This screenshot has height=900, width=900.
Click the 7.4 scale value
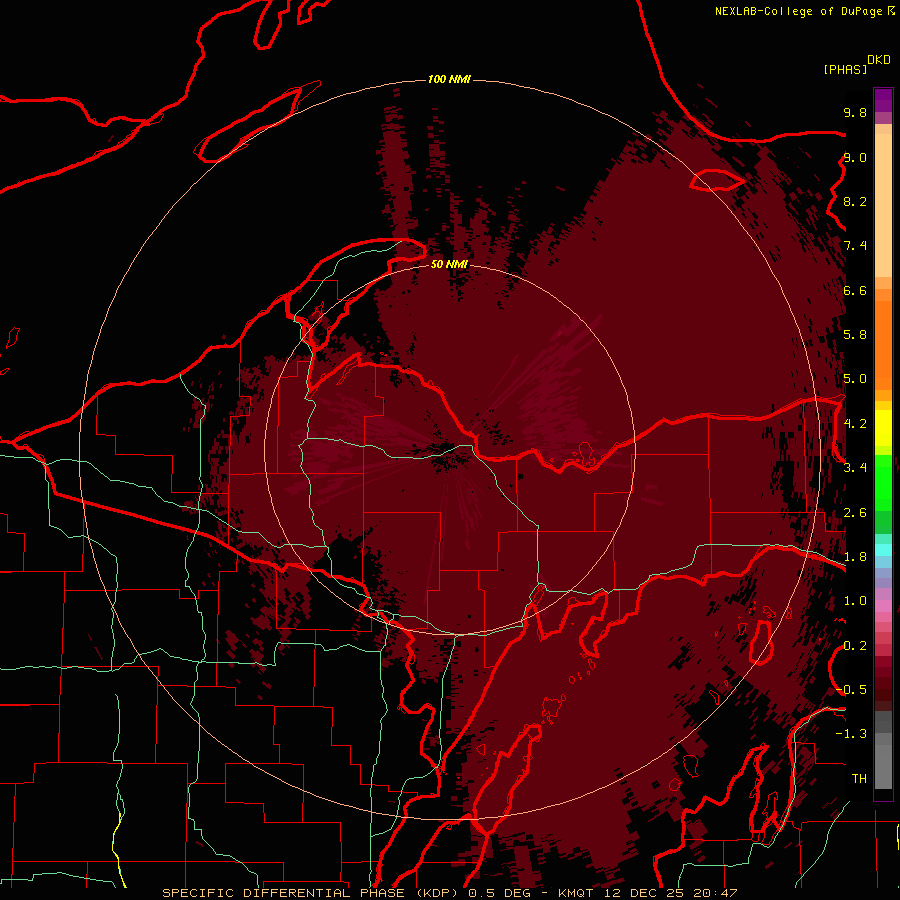point(855,246)
